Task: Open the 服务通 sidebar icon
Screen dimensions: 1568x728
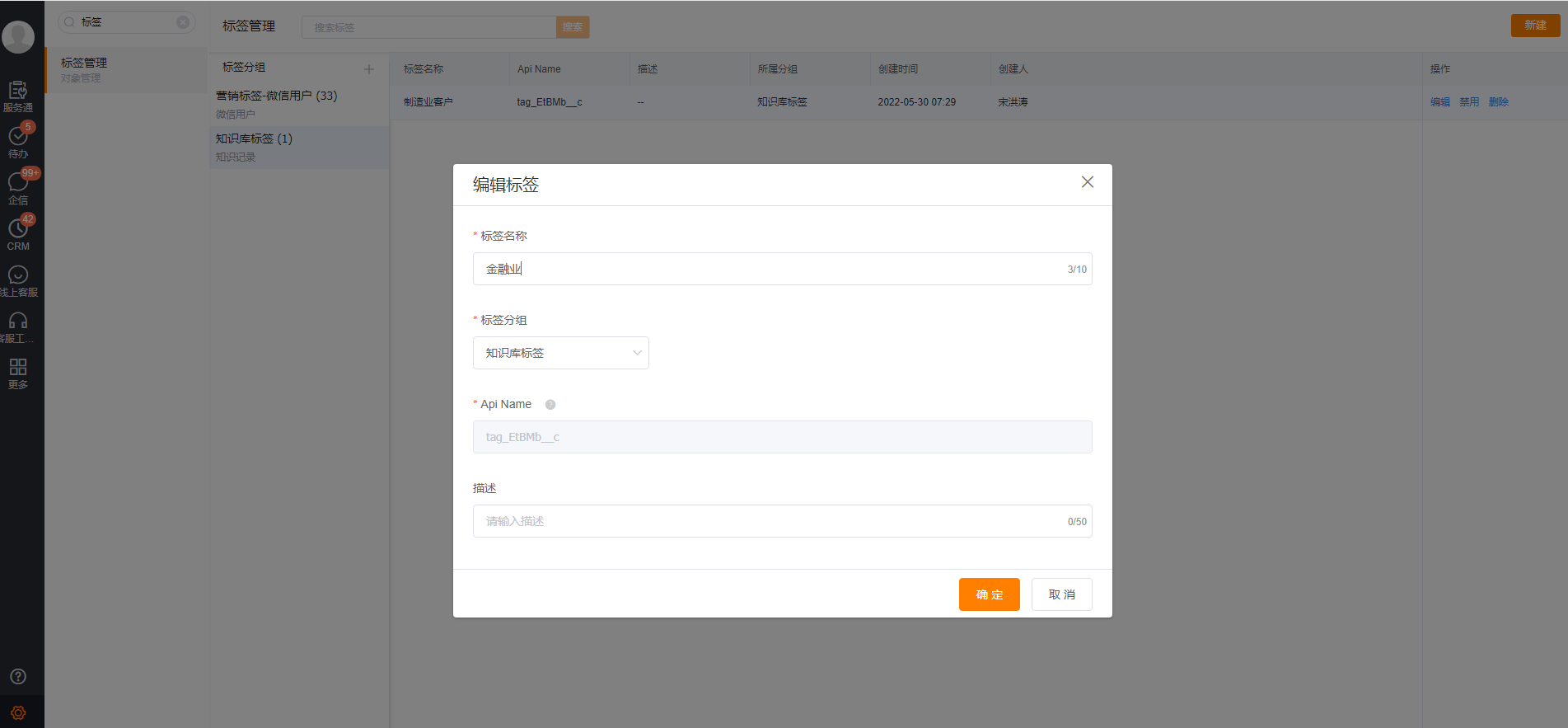Action: (x=18, y=96)
